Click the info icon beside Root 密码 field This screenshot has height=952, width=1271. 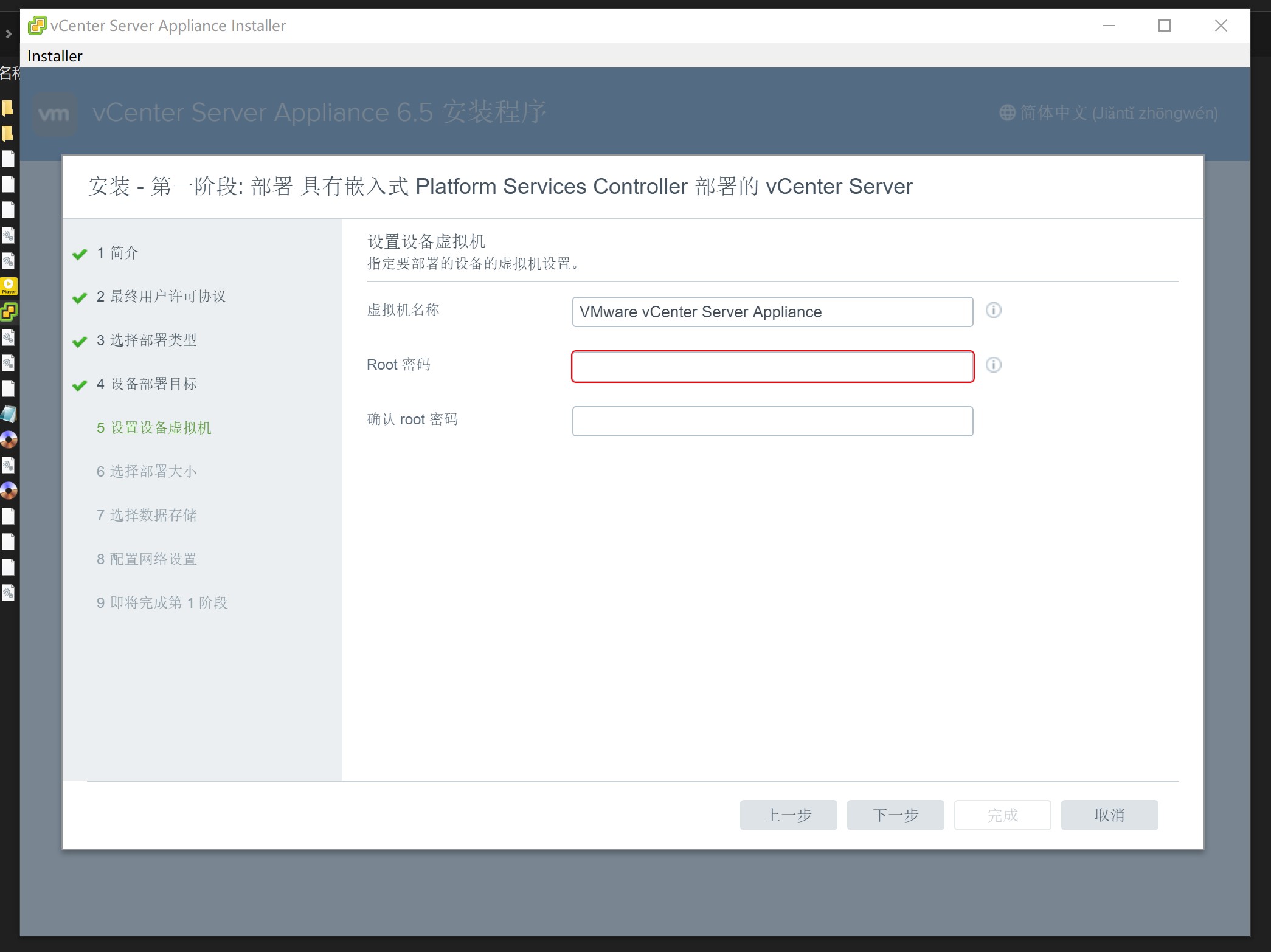tap(993, 365)
